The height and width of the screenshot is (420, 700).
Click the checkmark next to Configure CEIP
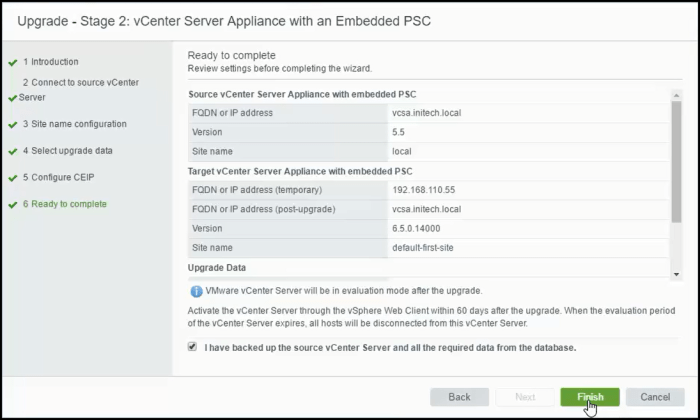click(12, 178)
